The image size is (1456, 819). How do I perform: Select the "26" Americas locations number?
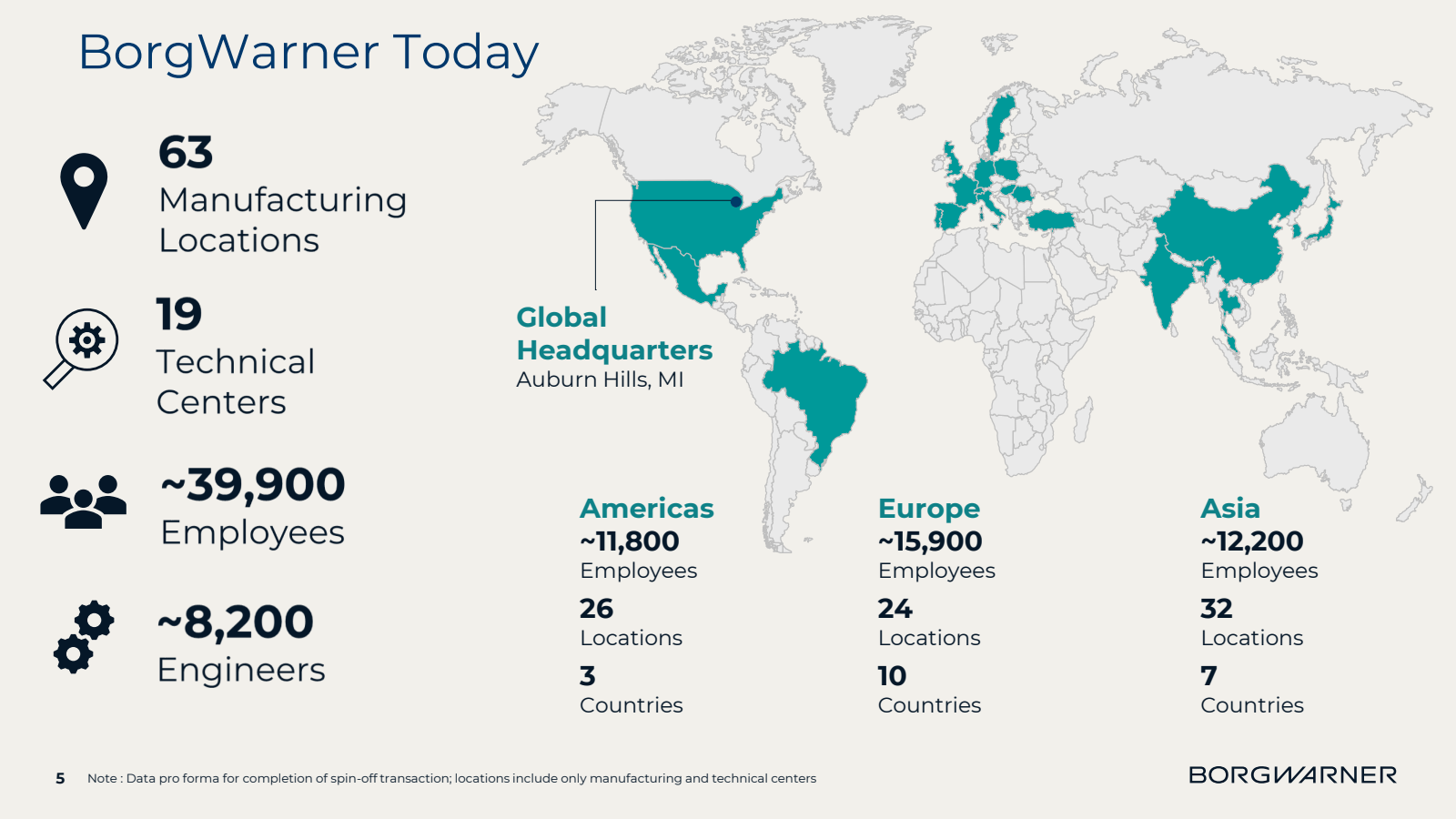(597, 608)
